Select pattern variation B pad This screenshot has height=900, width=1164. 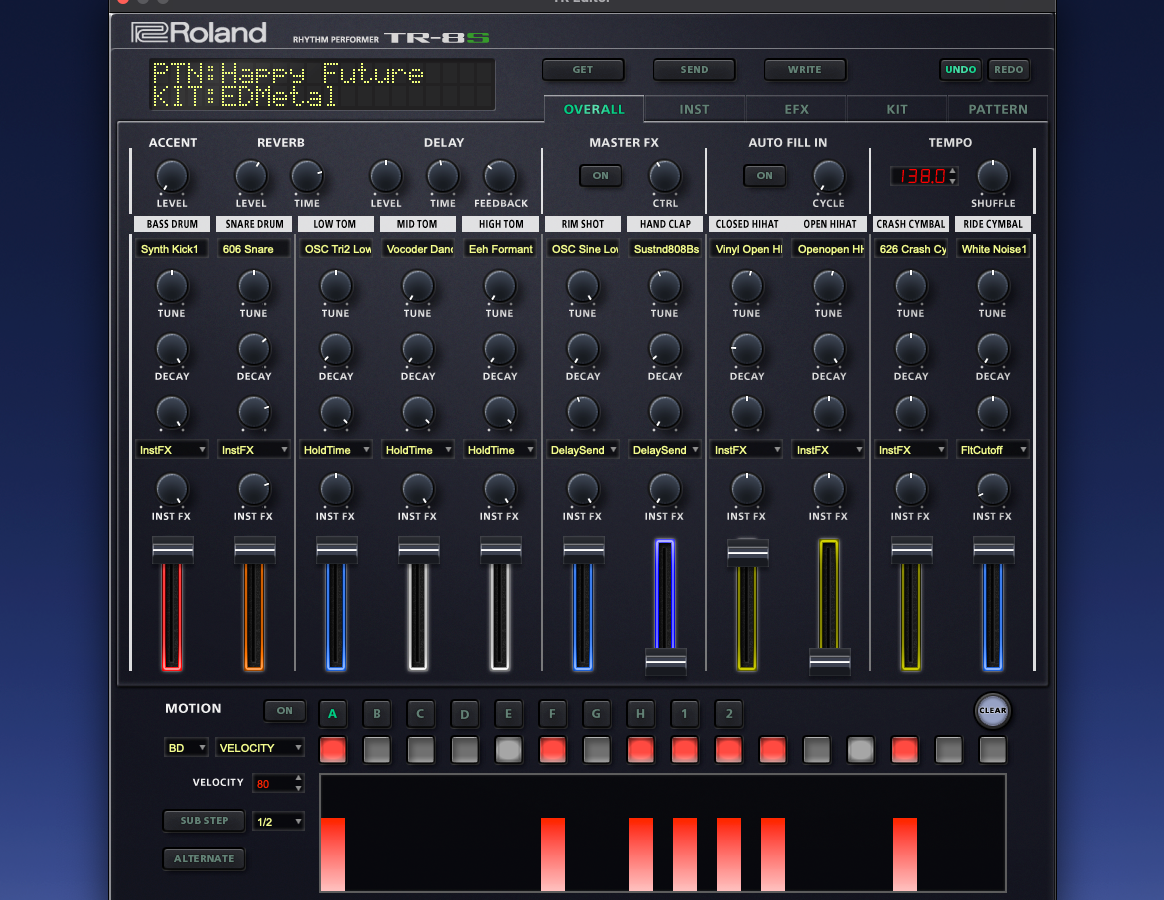[x=377, y=713]
